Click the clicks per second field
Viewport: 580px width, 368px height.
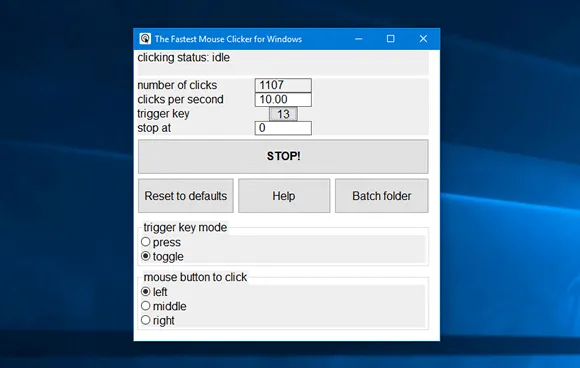tap(283, 99)
